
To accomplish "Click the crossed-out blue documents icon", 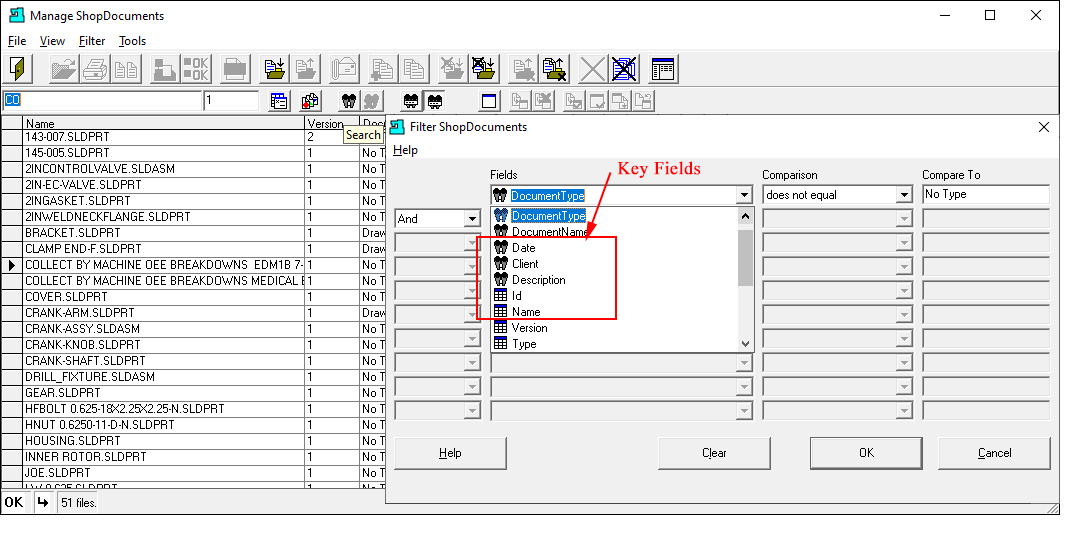I will (623, 69).
